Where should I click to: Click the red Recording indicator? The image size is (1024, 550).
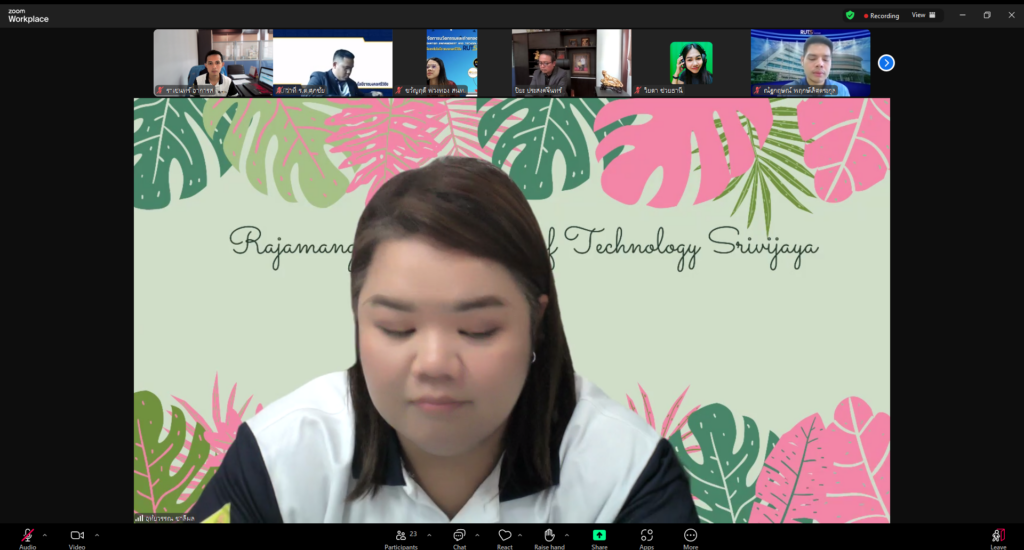pos(882,16)
